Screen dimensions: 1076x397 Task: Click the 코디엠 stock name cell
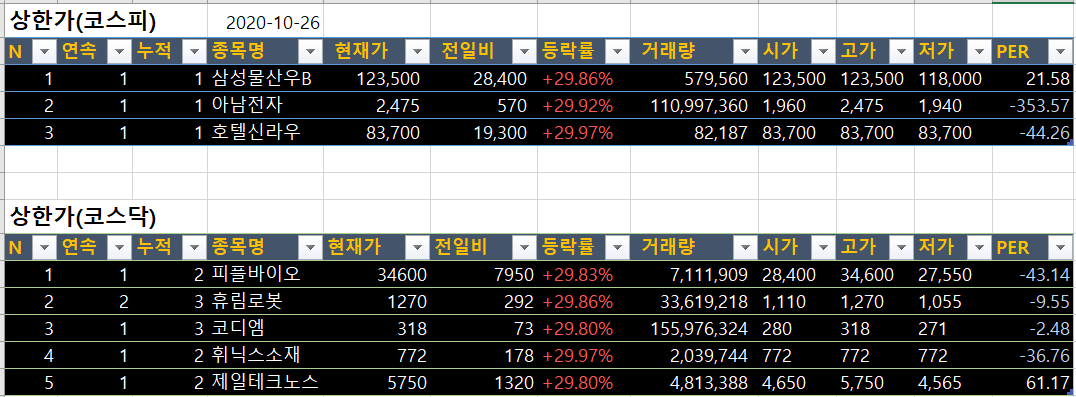point(266,328)
